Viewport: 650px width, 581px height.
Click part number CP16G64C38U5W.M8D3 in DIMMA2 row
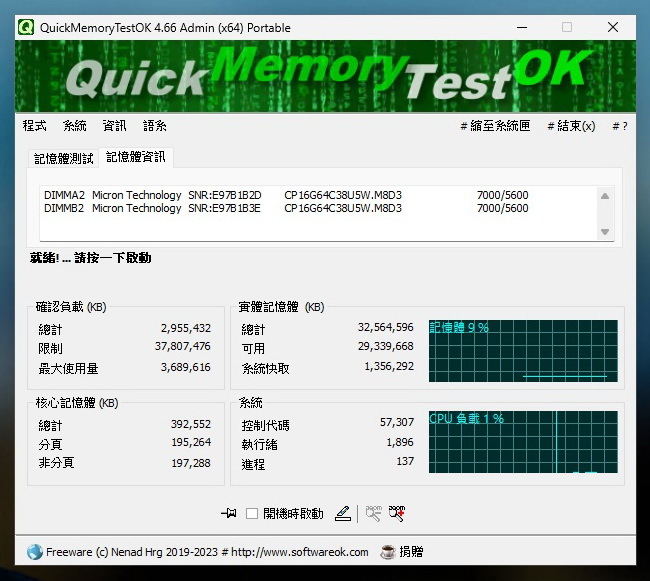tap(343, 195)
